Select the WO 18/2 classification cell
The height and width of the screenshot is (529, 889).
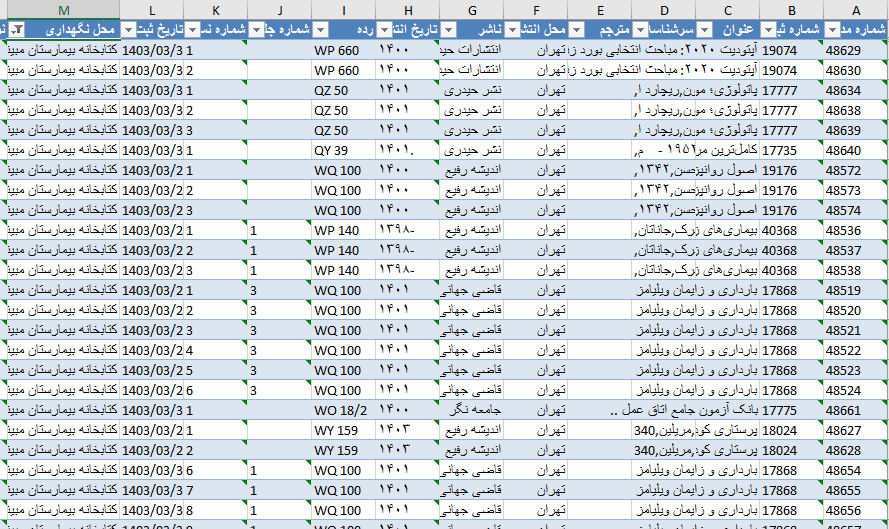pyautogui.click(x=342, y=410)
